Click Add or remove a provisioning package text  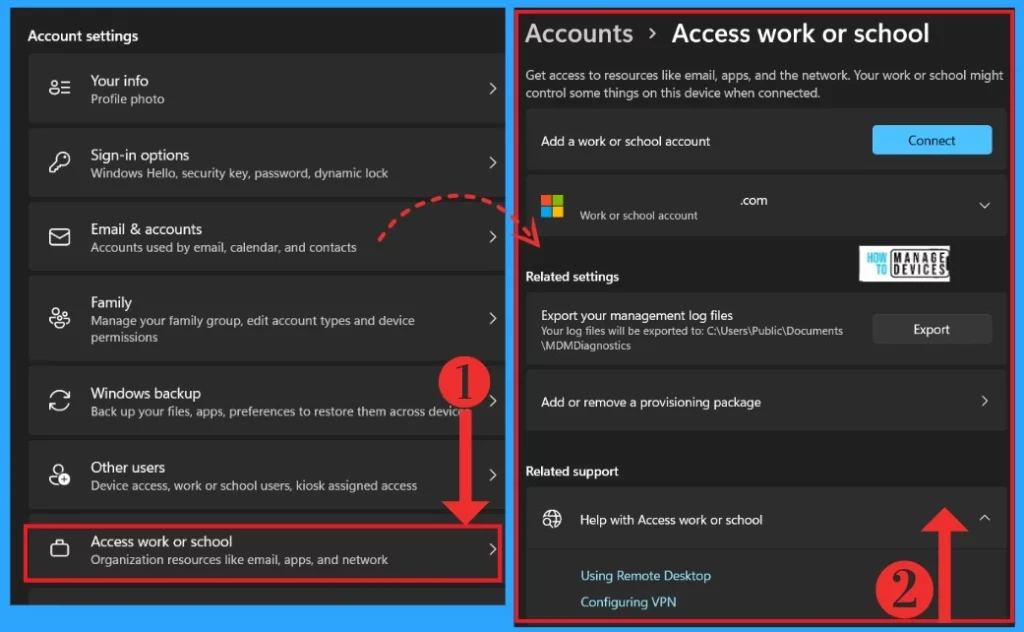pos(650,402)
